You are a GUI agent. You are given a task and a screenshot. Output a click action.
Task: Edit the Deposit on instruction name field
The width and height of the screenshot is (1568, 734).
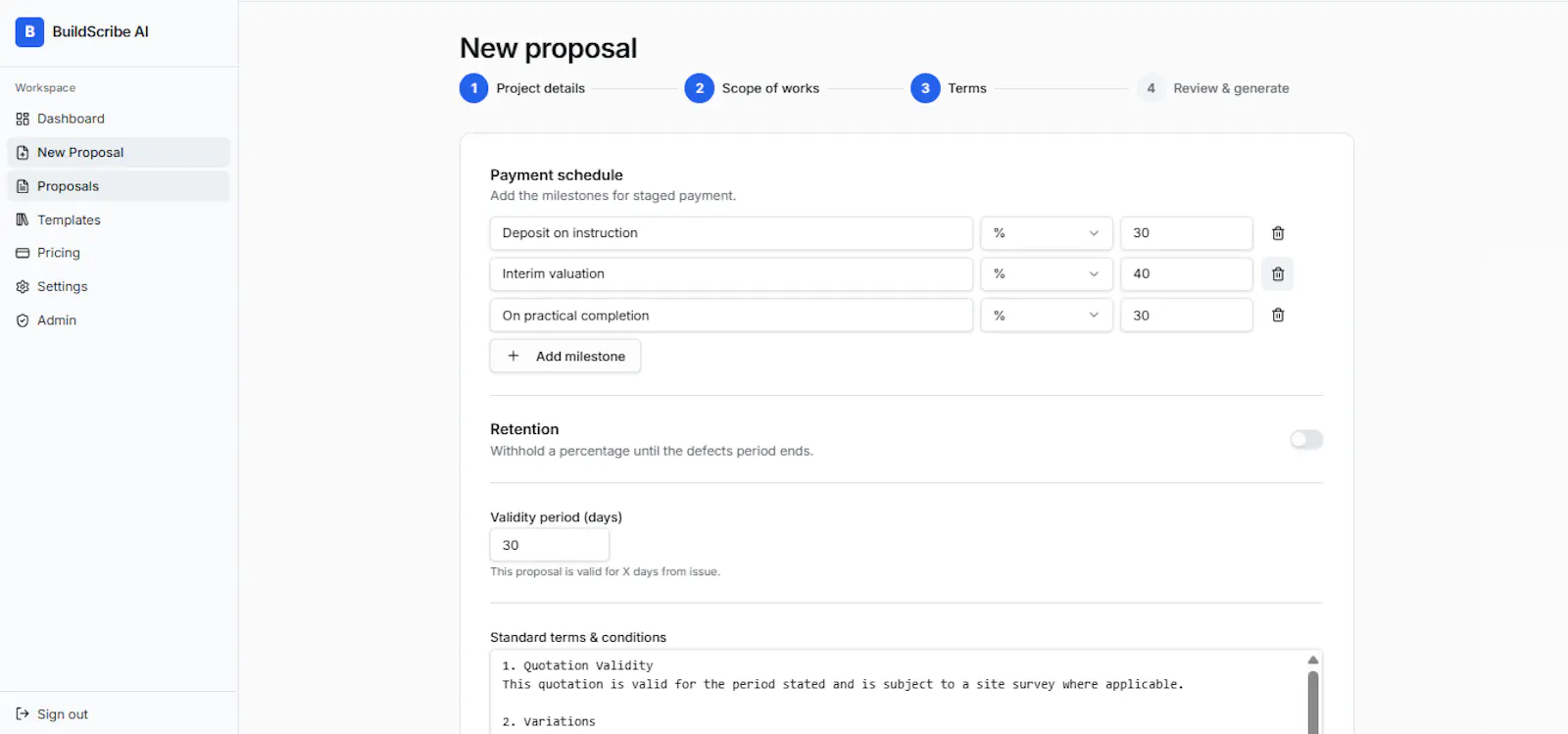731,233
